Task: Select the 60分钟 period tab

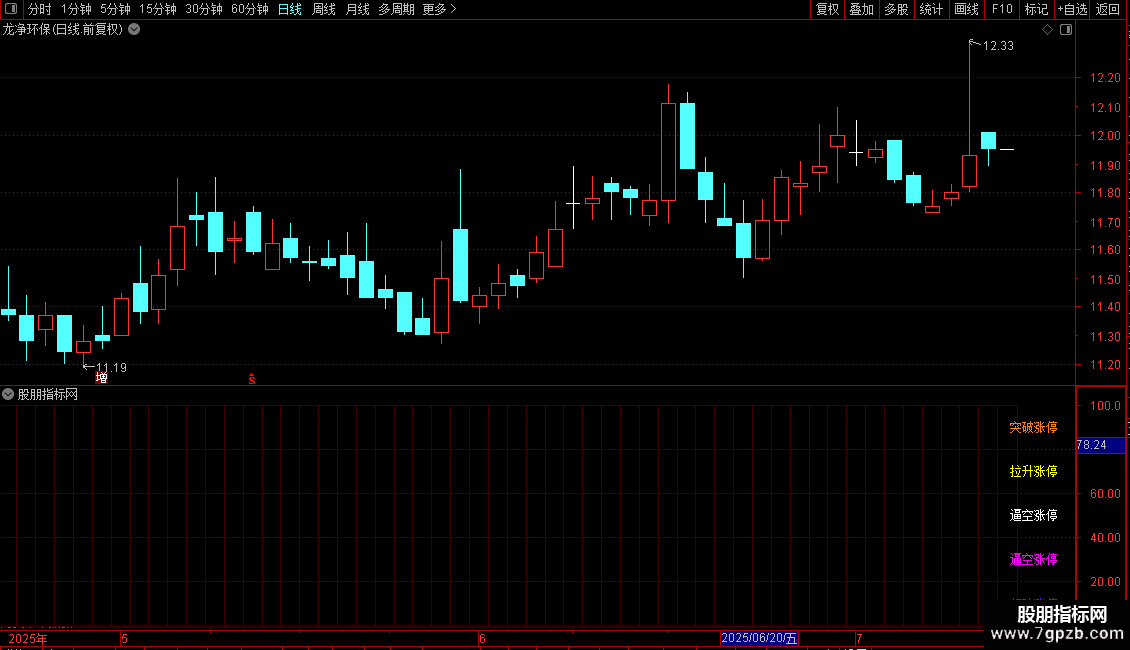Action: pos(249,9)
